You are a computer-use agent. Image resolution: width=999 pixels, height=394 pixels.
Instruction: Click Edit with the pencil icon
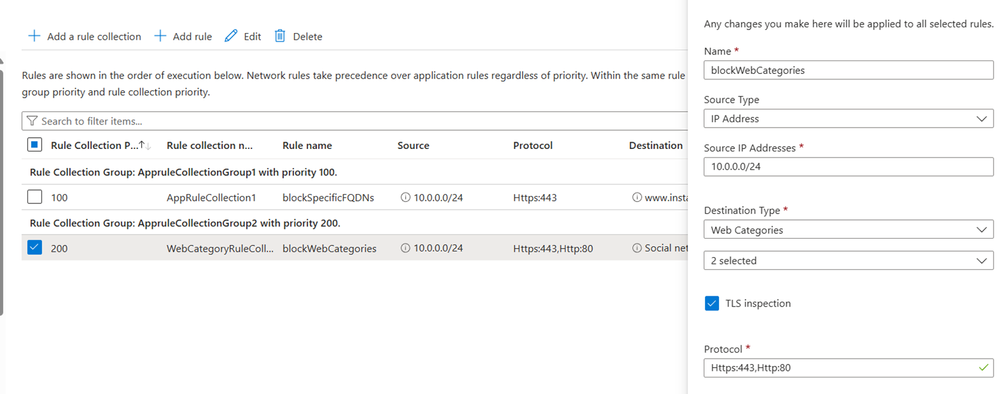click(x=243, y=36)
